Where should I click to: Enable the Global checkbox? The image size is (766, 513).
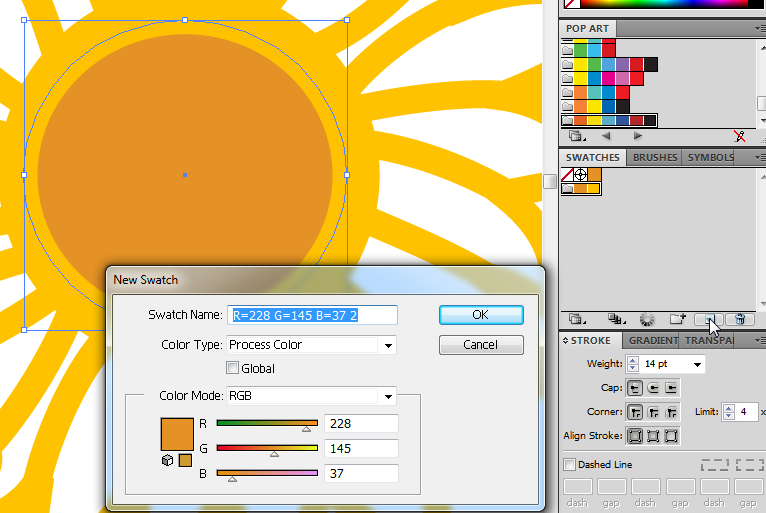pos(233,368)
